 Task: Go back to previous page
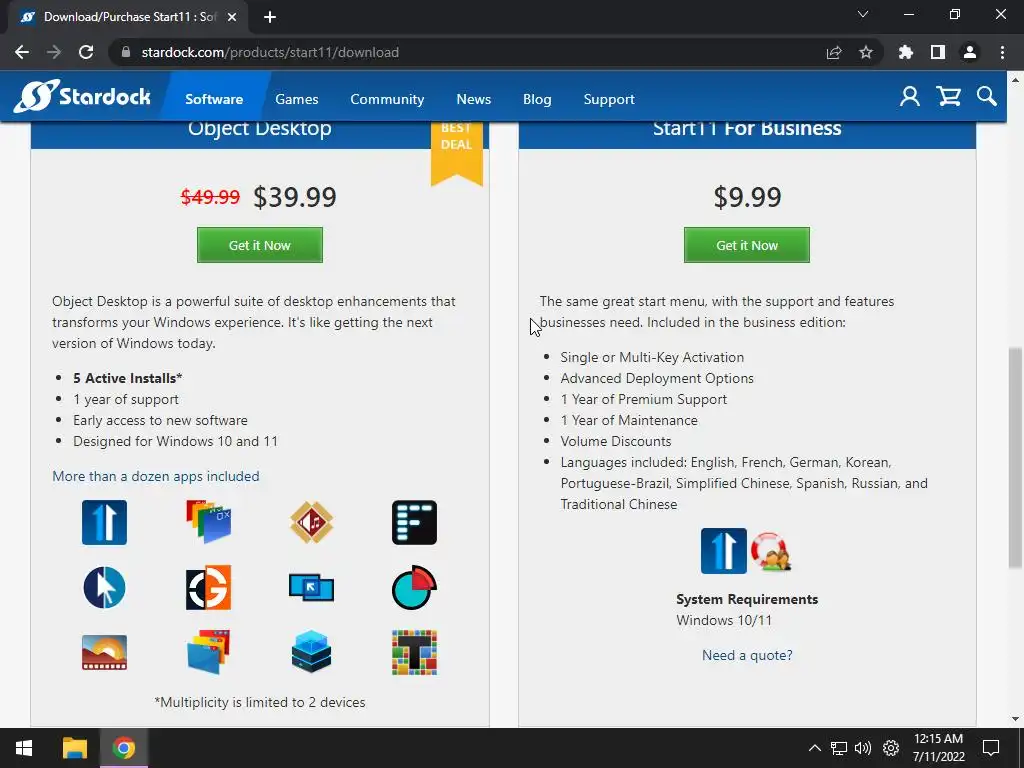tap(22, 52)
